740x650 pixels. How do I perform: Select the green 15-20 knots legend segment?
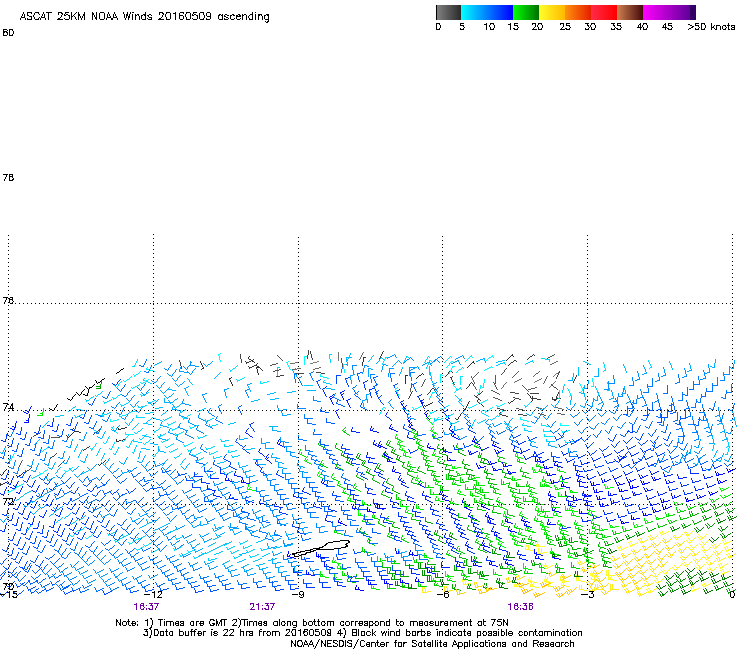(x=526, y=12)
